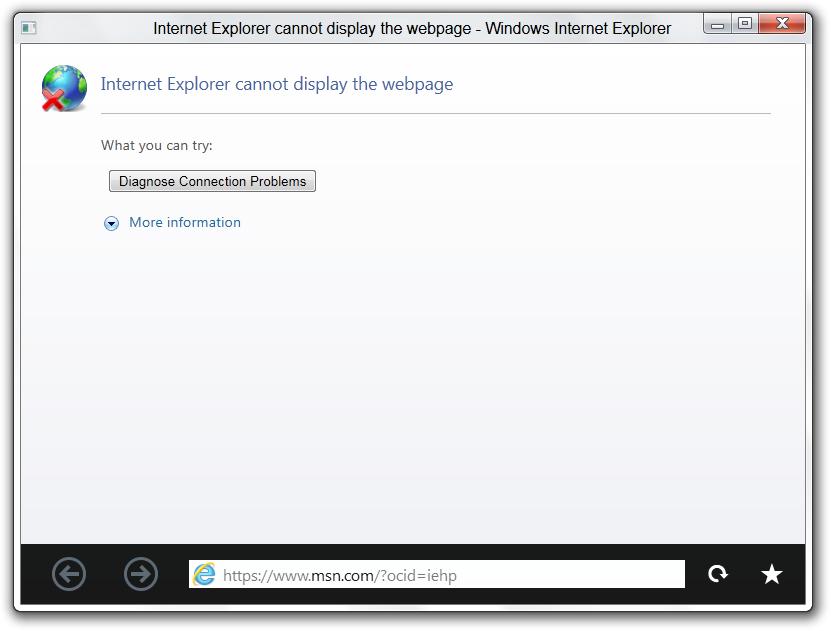Focus the address bar with the msn.com URL
Image resolution: width=831 pixels, height=631 pixels.
click(x=437, y=574)
